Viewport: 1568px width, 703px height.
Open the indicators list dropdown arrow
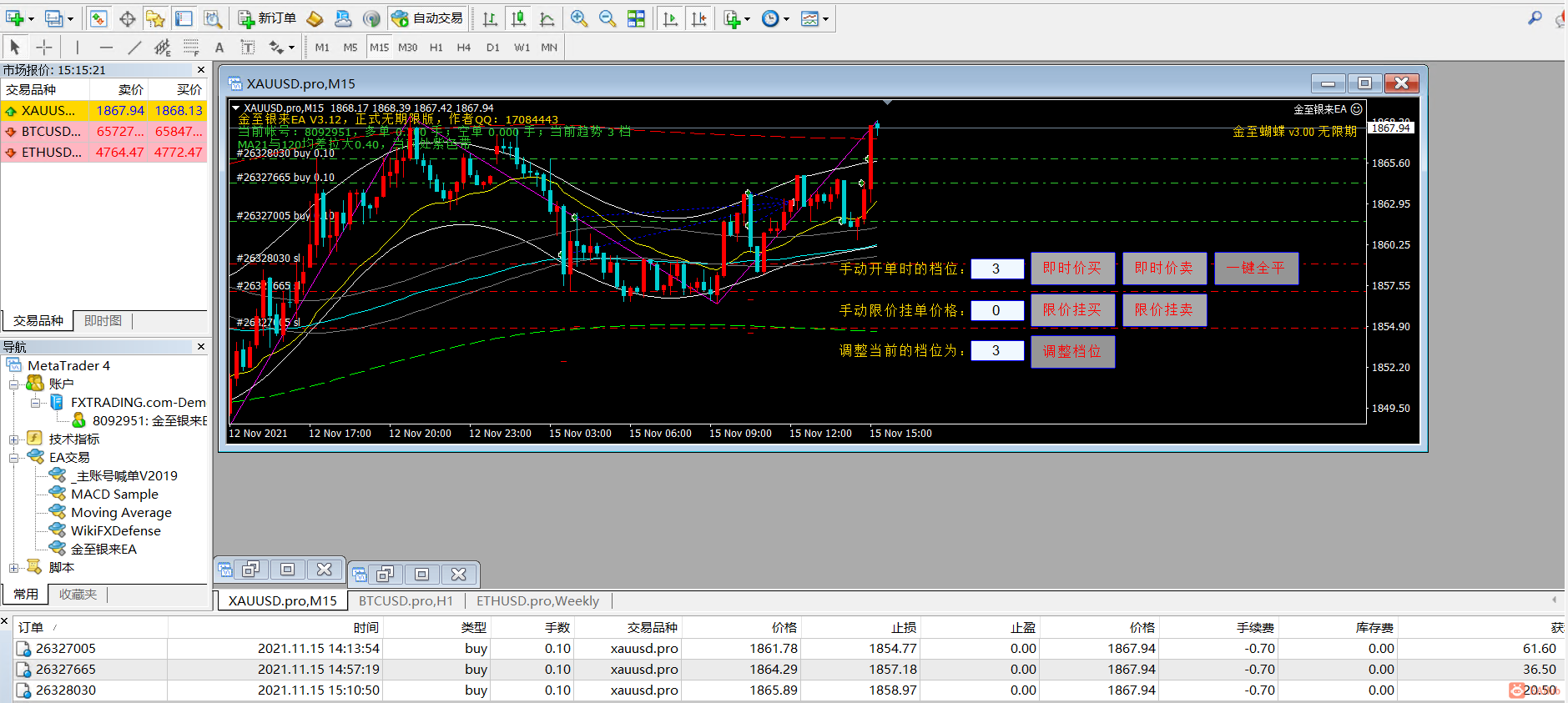(747, 18)
